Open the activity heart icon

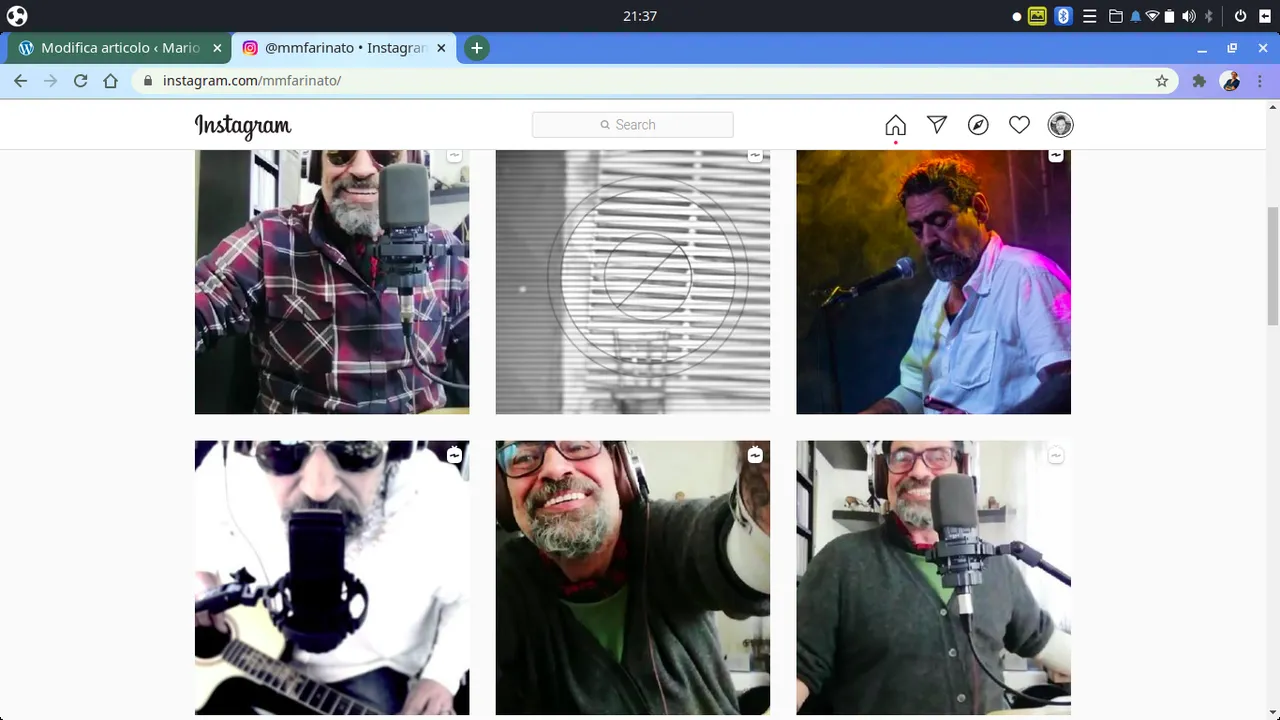pos(1019,124)
